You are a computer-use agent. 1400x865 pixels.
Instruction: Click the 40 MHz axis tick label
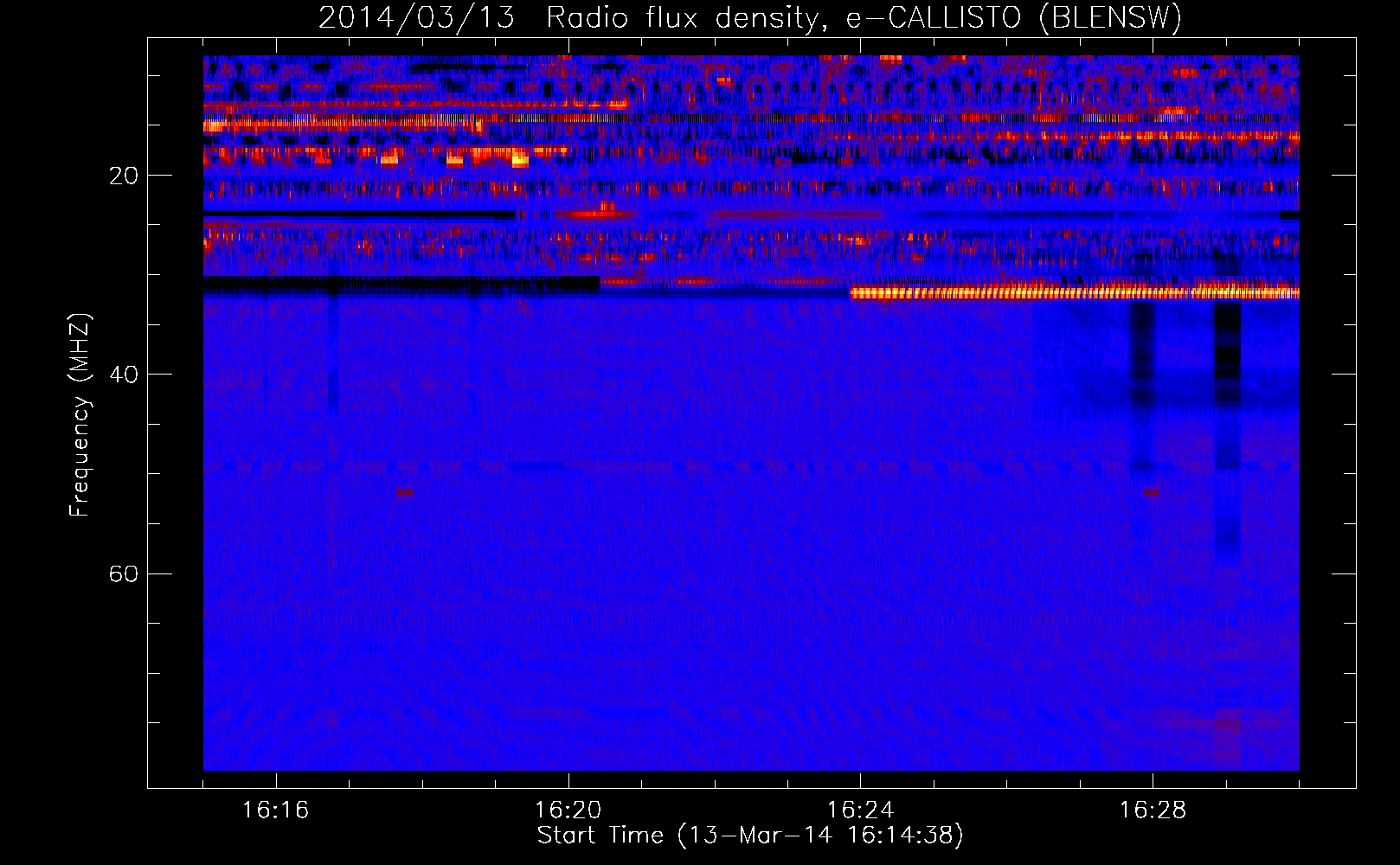124,375
